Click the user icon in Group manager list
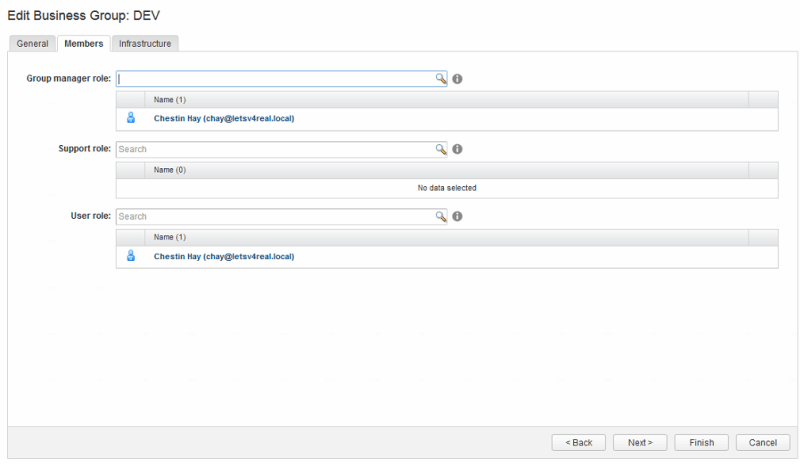The image size is (800, 466). [x=130, y=118]
